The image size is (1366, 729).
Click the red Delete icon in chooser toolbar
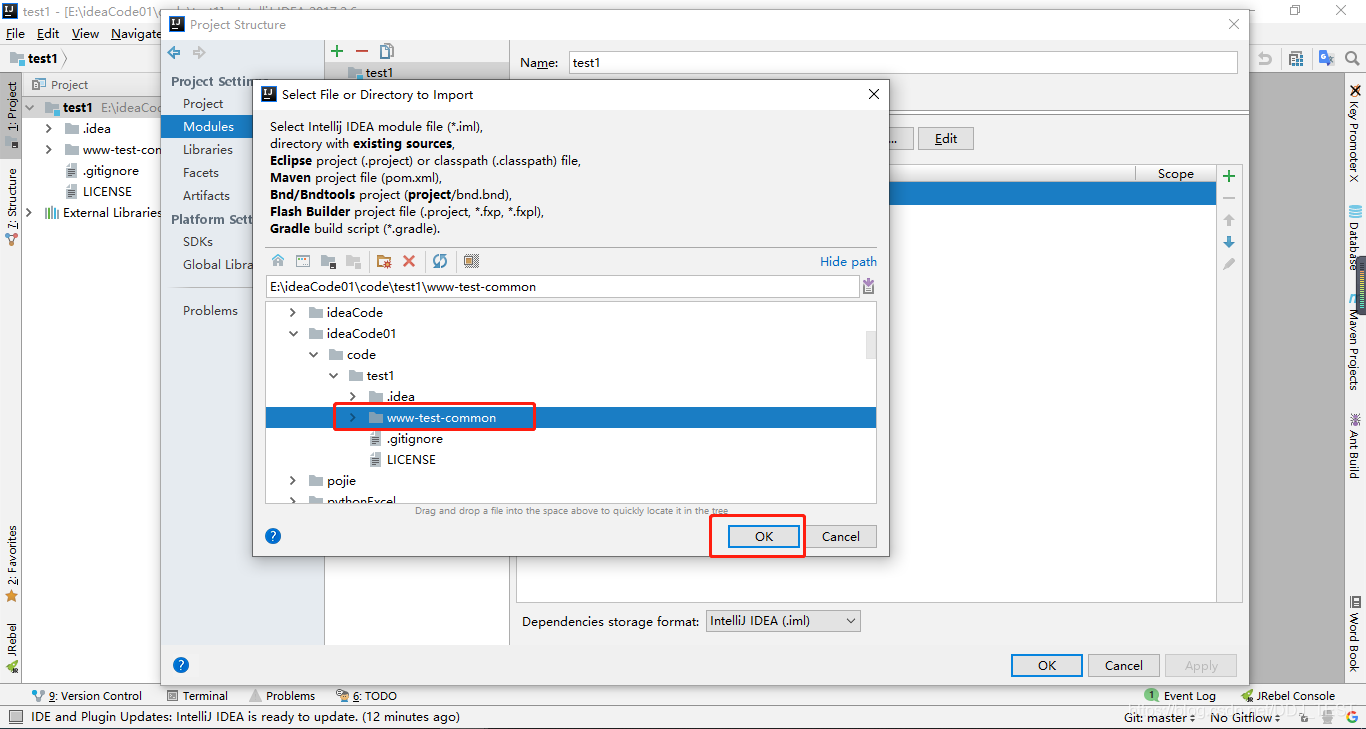[409, 261]
